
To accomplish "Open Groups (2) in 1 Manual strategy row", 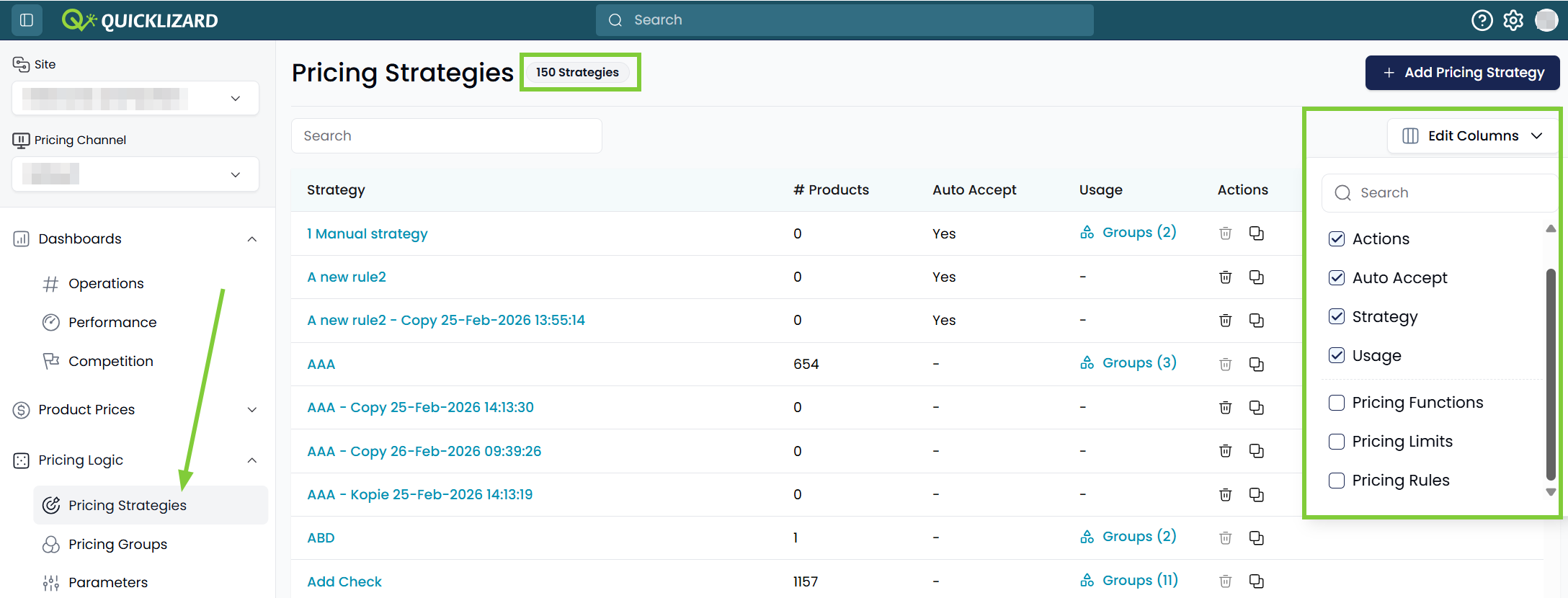I will click(1128, 233).
